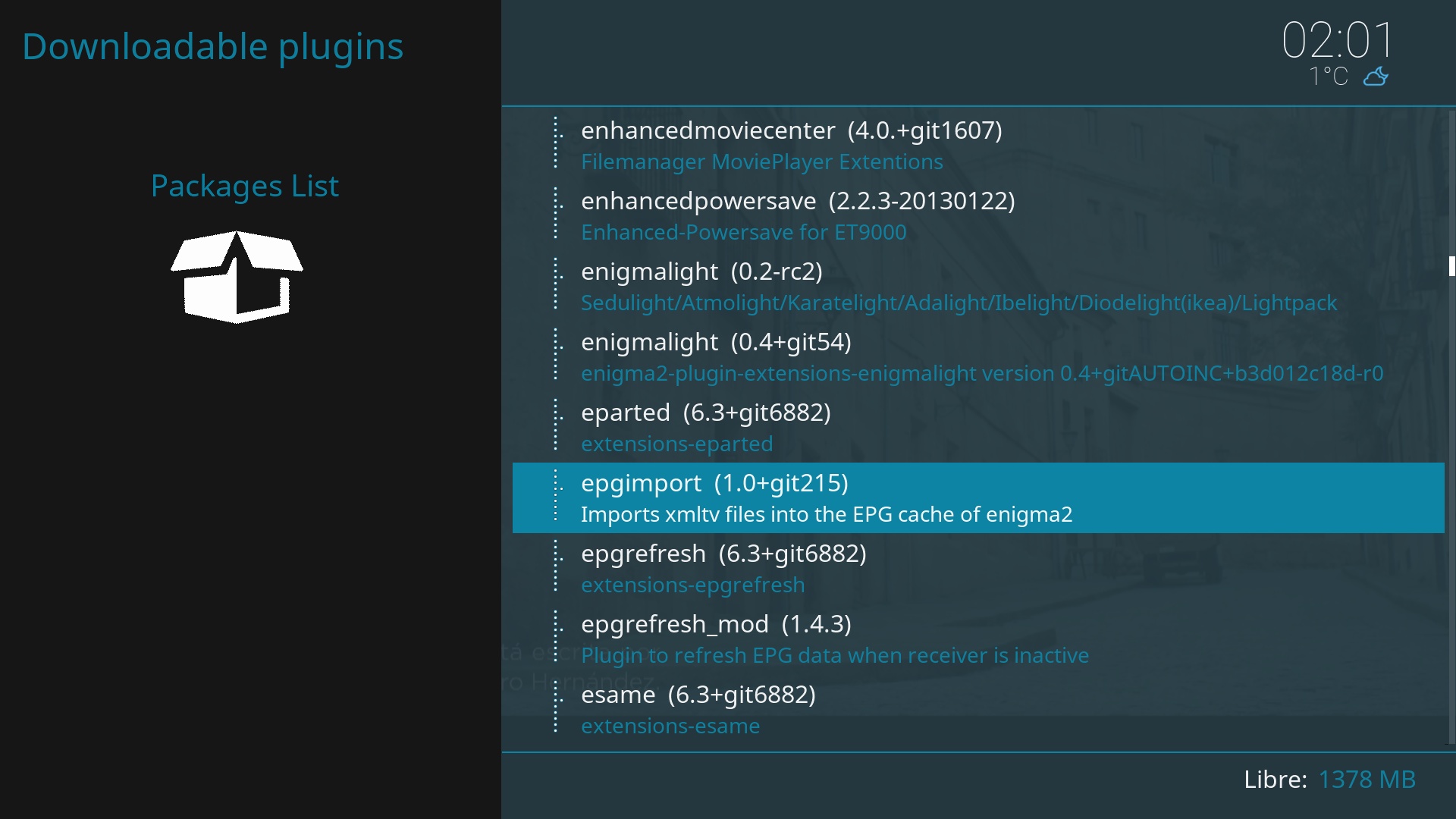The image size is (1456, 819).
Task: Click the dotted icon beside esame
Action: click(557, 707)
